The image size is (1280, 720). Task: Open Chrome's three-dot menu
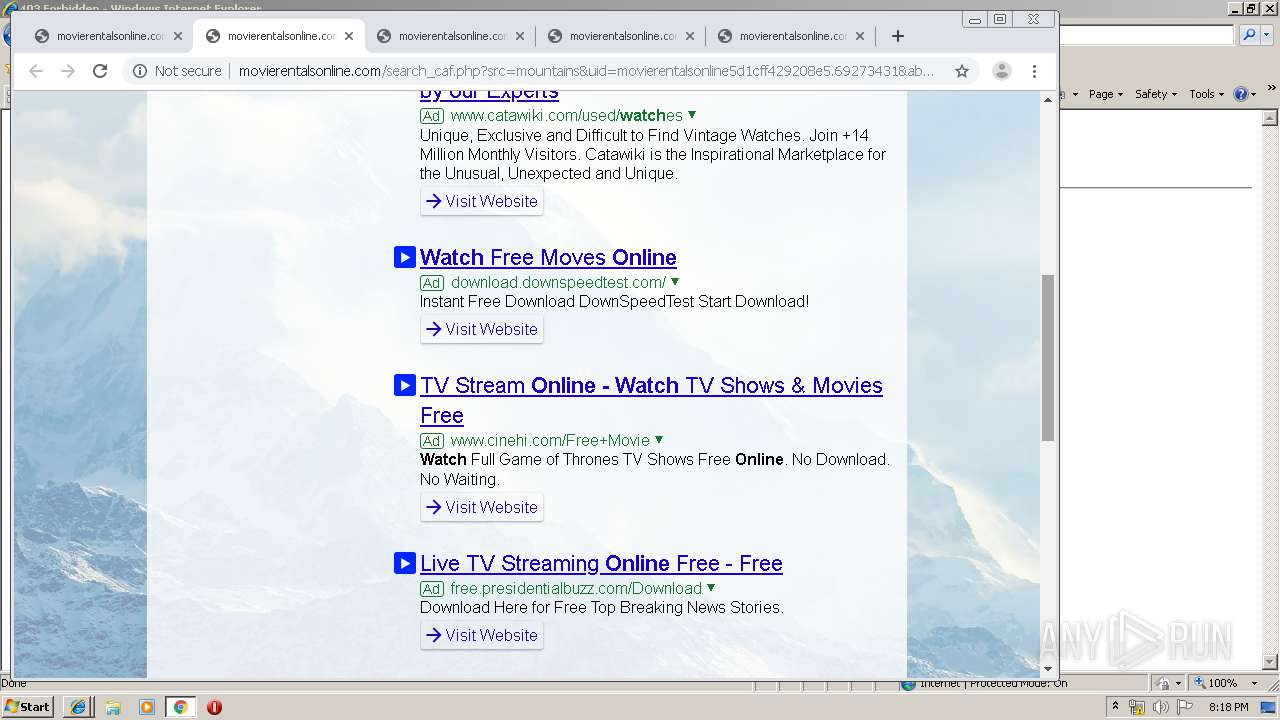tap(1035, 71)
